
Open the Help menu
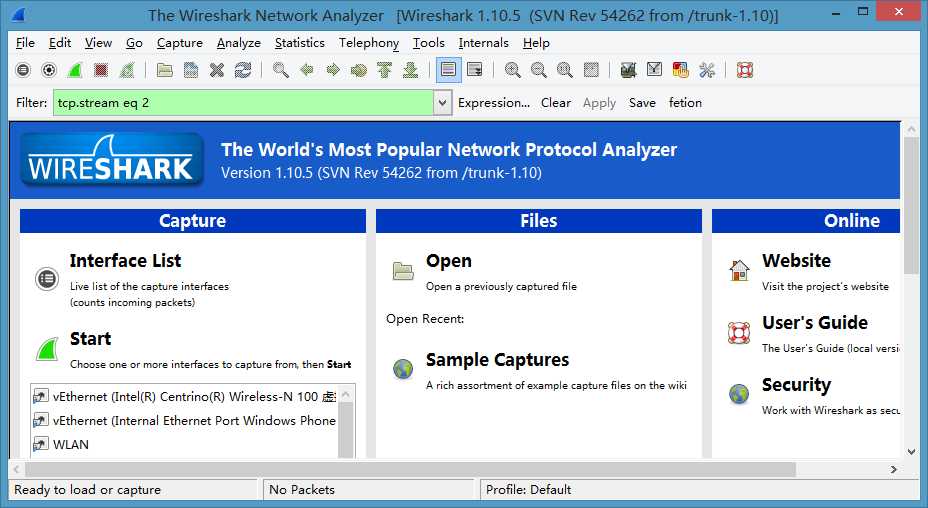coord(536,43)
